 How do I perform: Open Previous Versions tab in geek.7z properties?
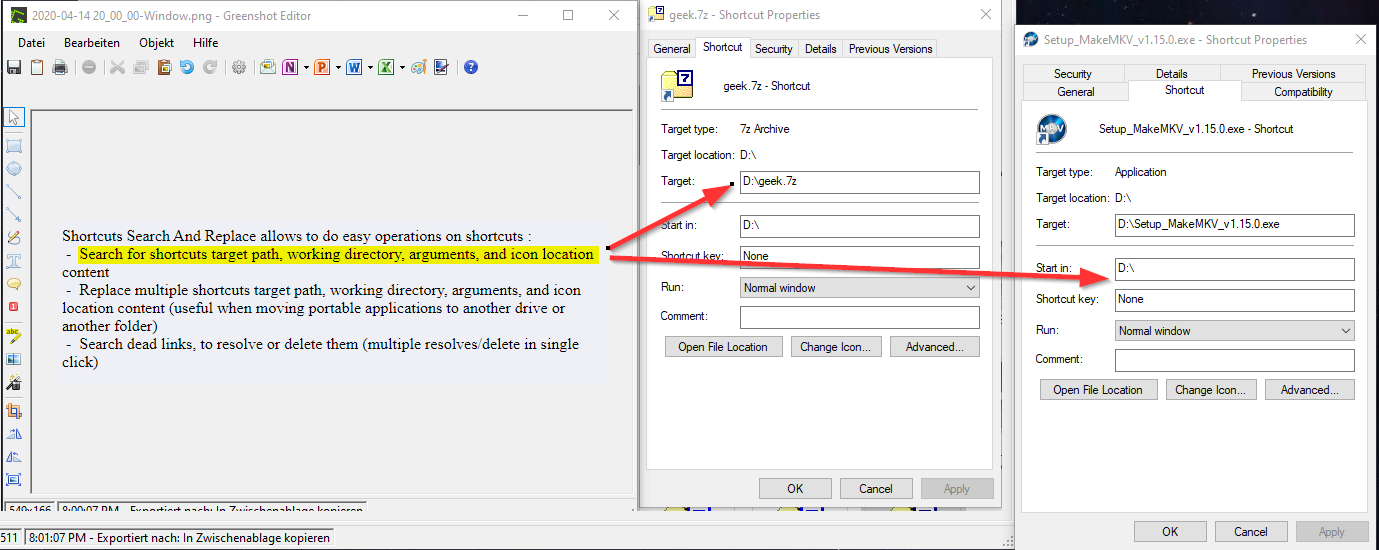[890, 48]
